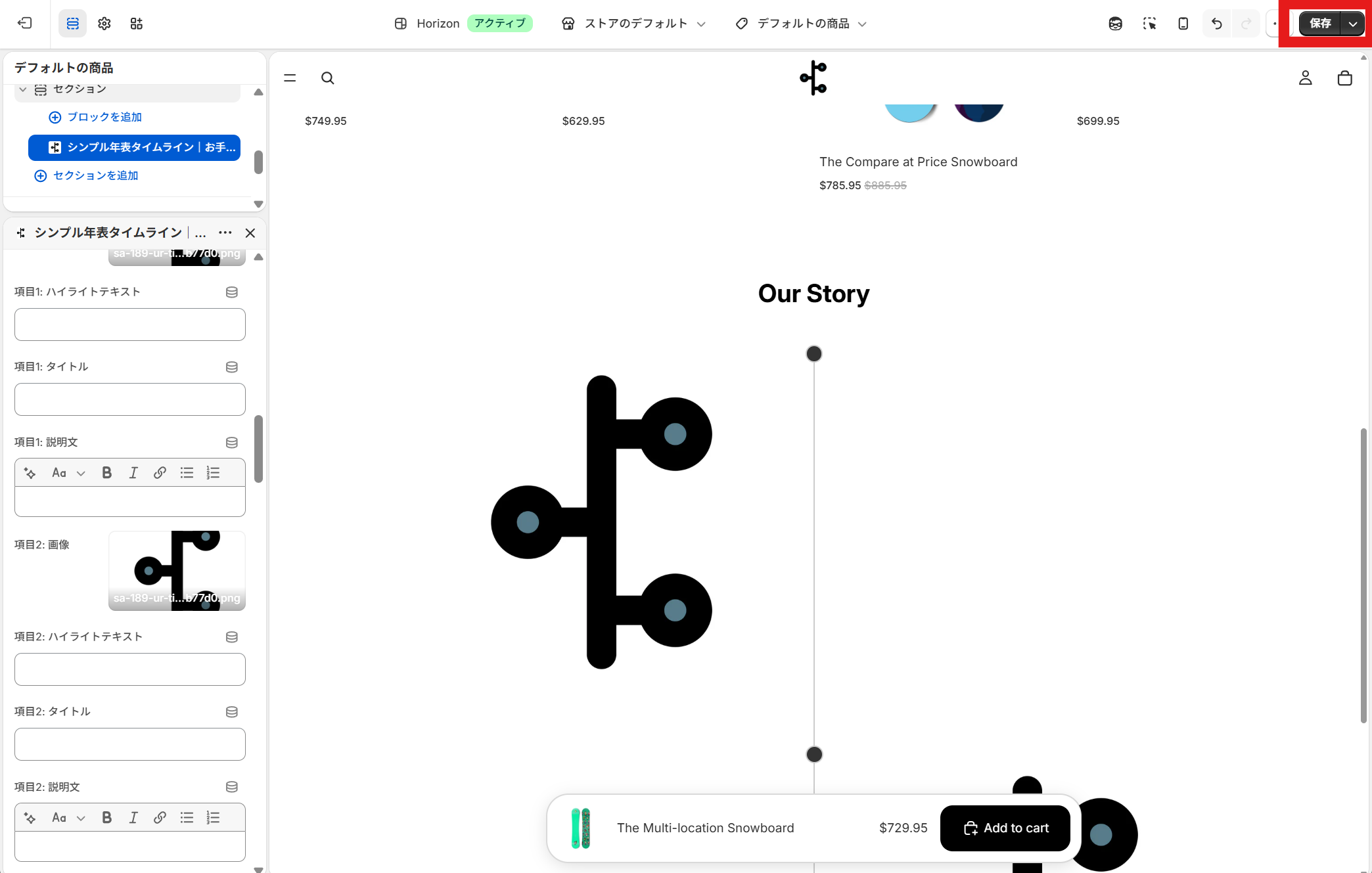Toggle the preview inspector icon
This screenshot has height=873, width=1372.
pos(1149,24)
